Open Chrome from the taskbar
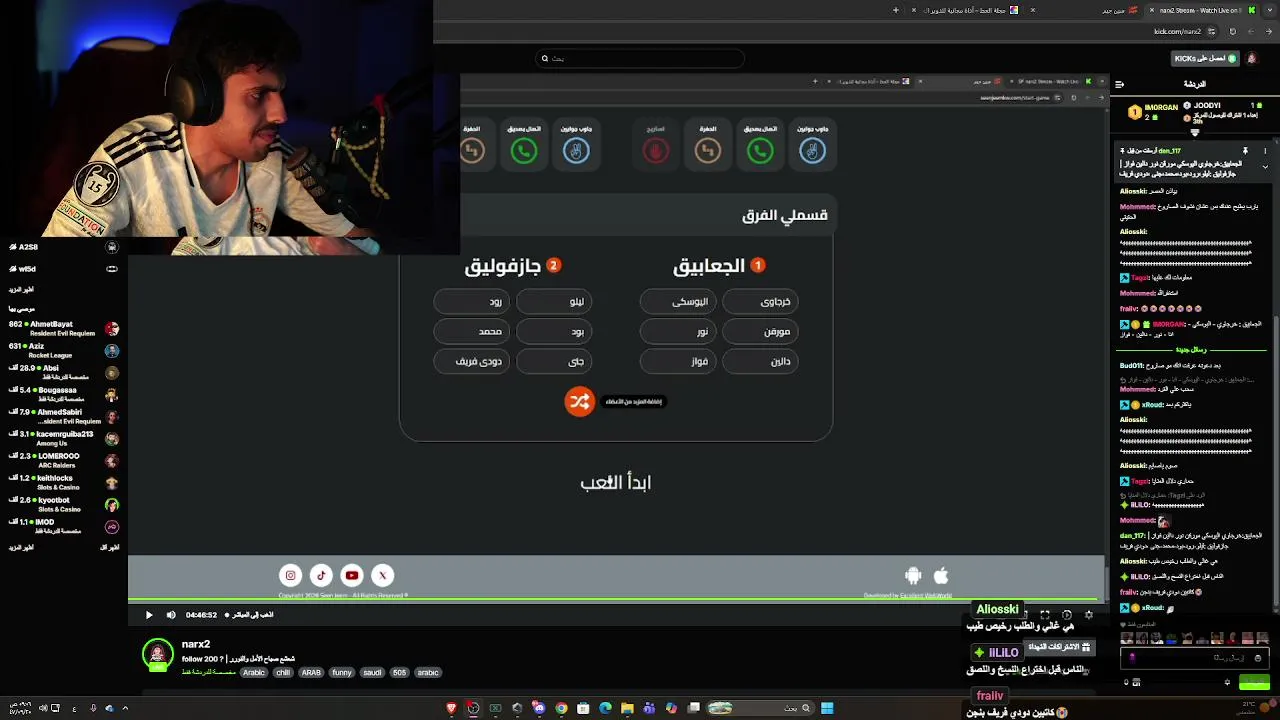The image size is (1280, 720). coord(561,708)
